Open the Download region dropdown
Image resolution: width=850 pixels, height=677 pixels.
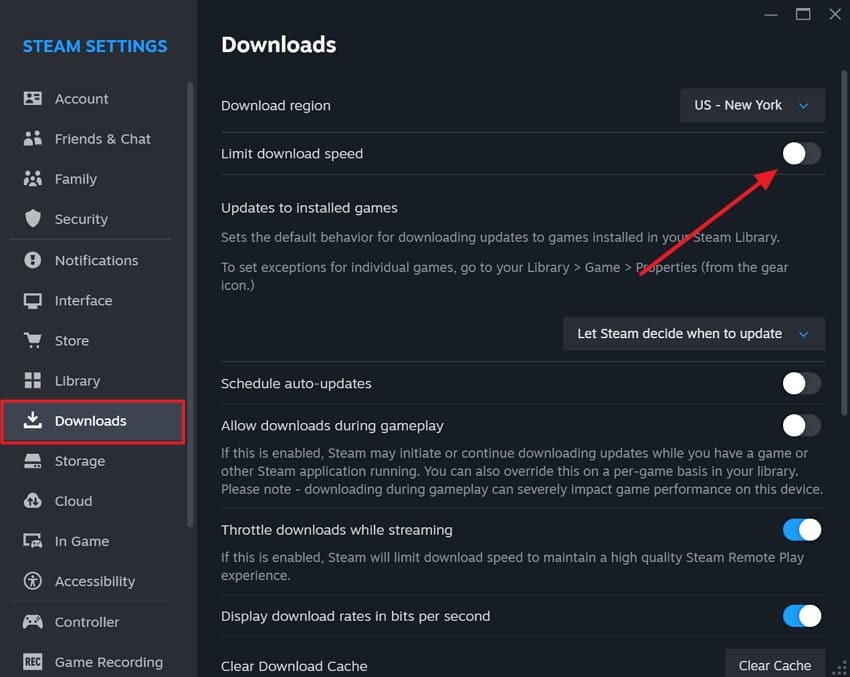tap(752, 105)
